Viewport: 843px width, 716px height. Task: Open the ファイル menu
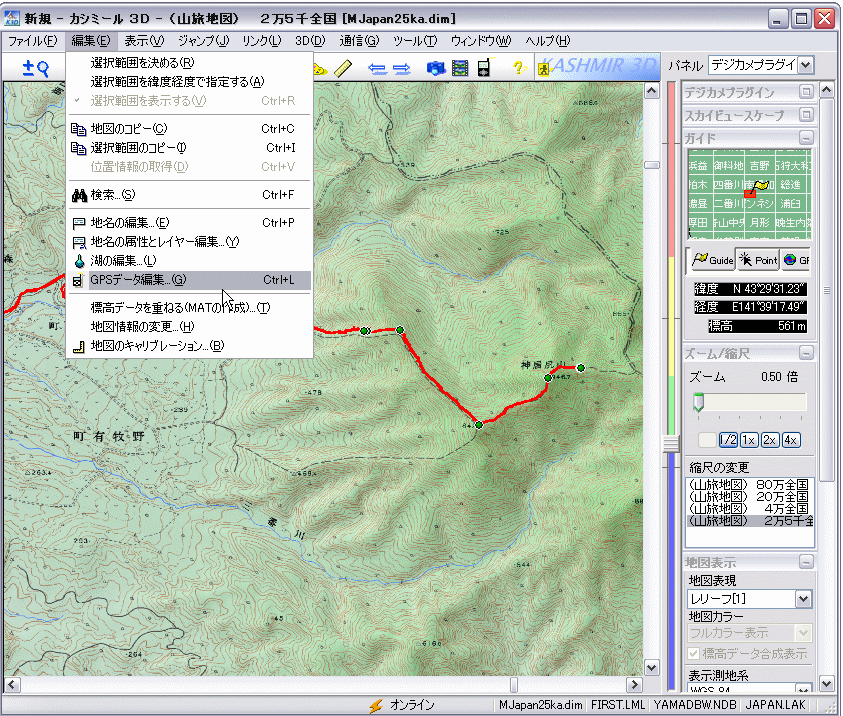click(32, 41)
